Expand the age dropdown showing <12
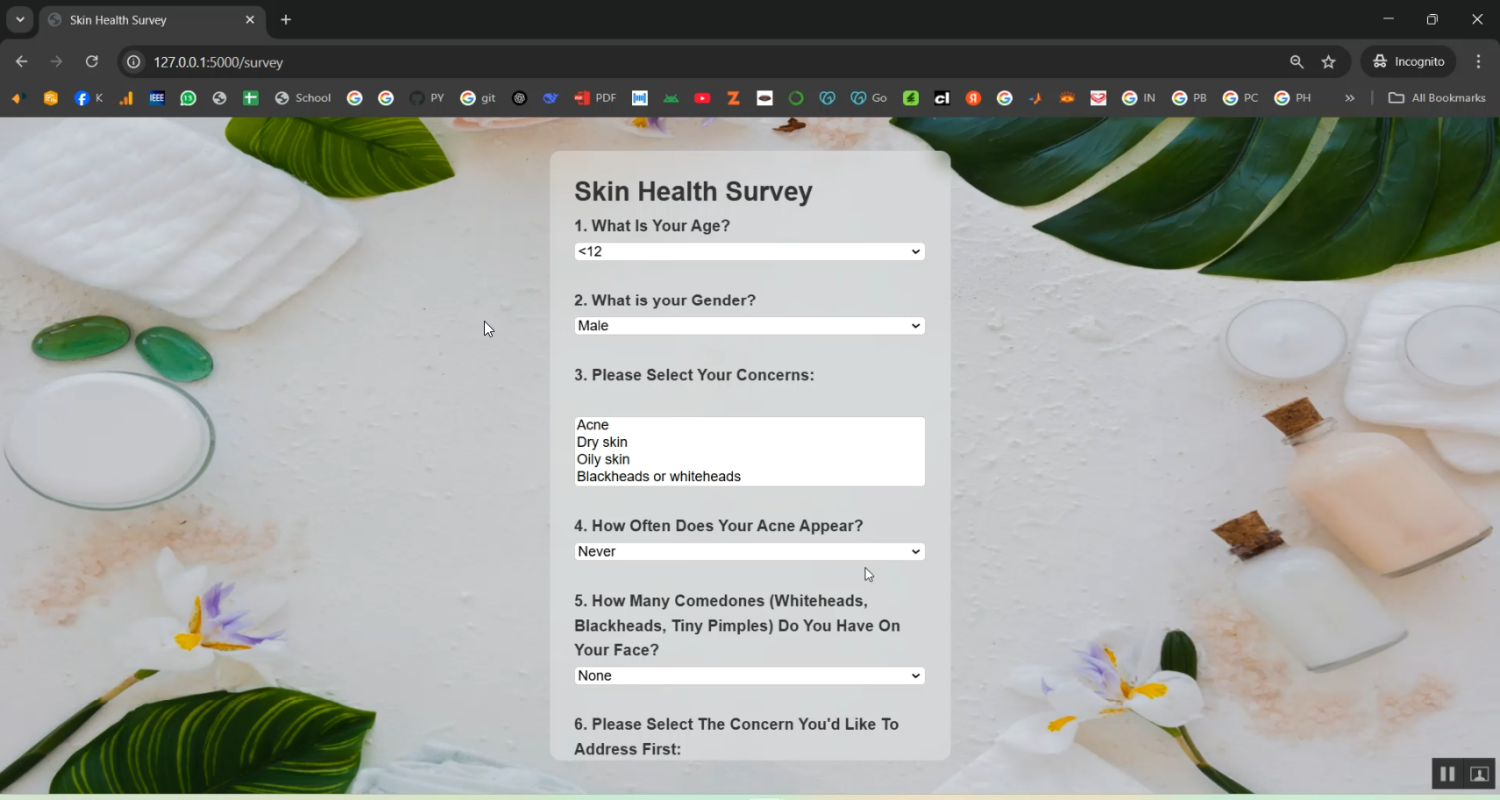Screen dimensions: 1500x800 click(x=749, y=252)
